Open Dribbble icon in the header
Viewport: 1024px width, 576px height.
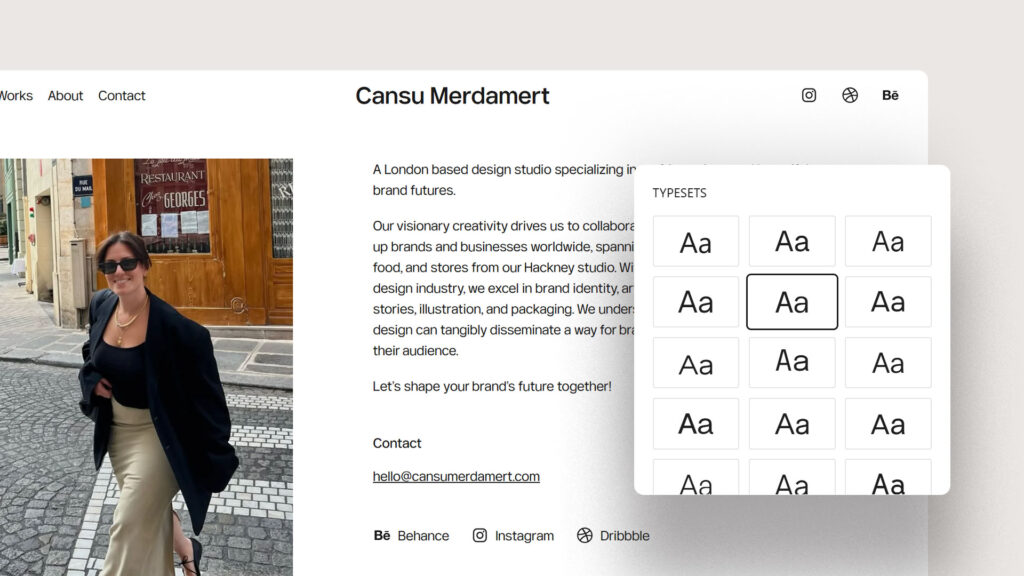coord(850,95)
